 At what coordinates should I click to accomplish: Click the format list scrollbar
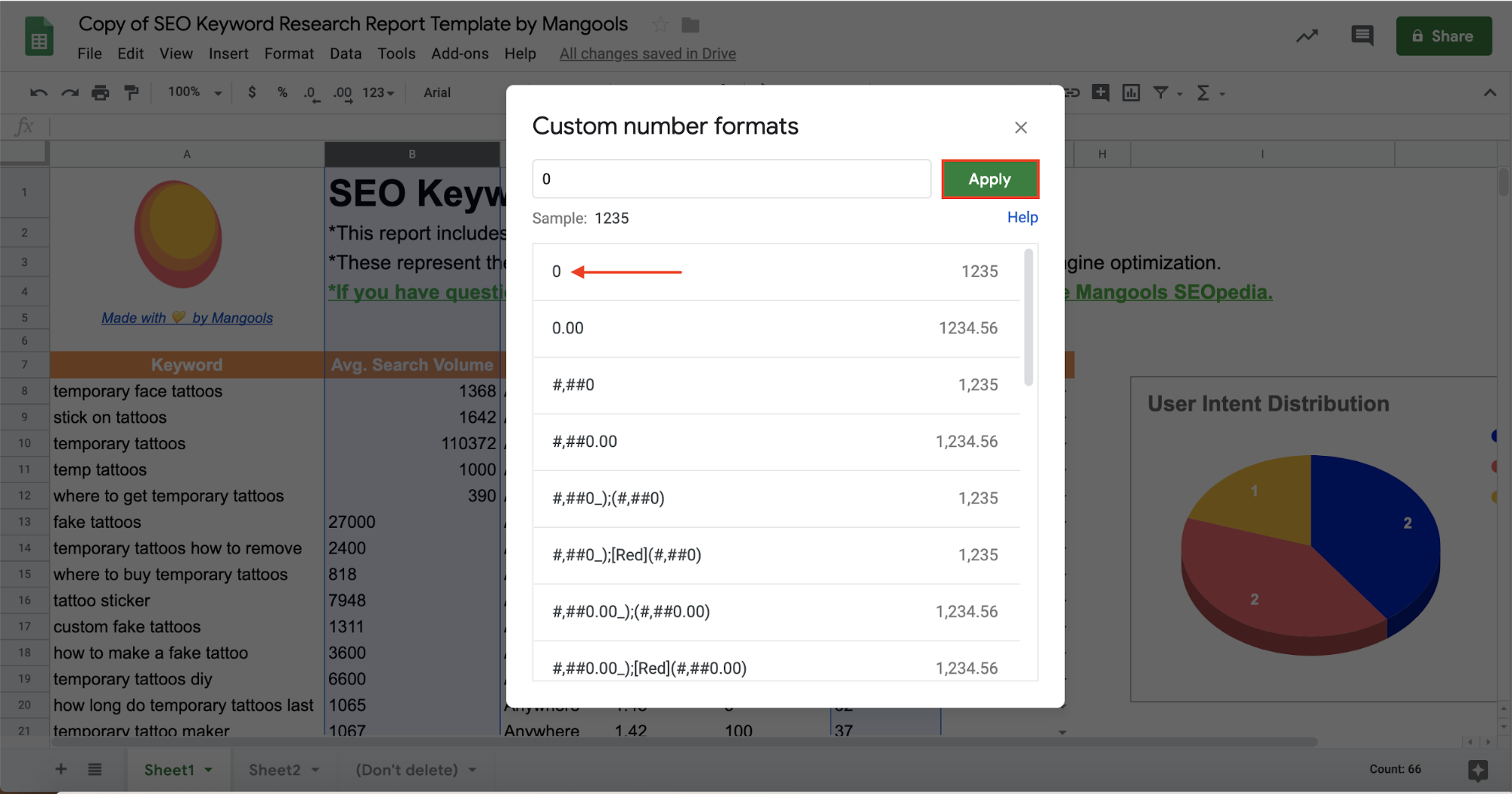(x=1028, y=318)
